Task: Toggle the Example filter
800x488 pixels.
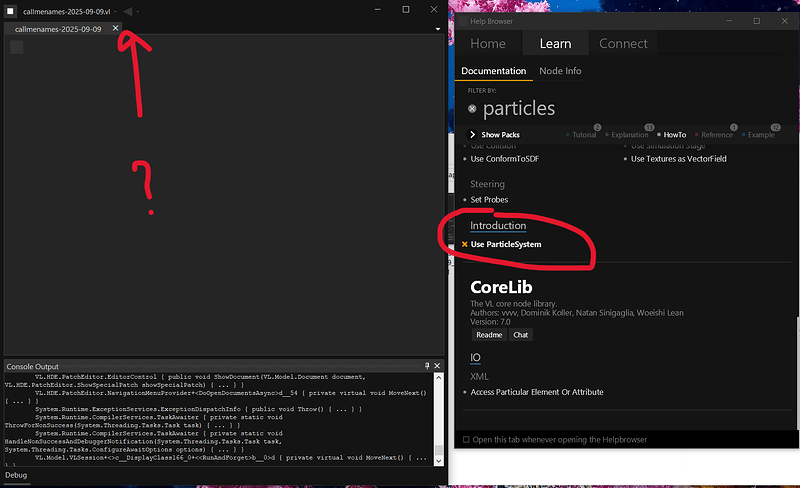Action: pos(760,135)
